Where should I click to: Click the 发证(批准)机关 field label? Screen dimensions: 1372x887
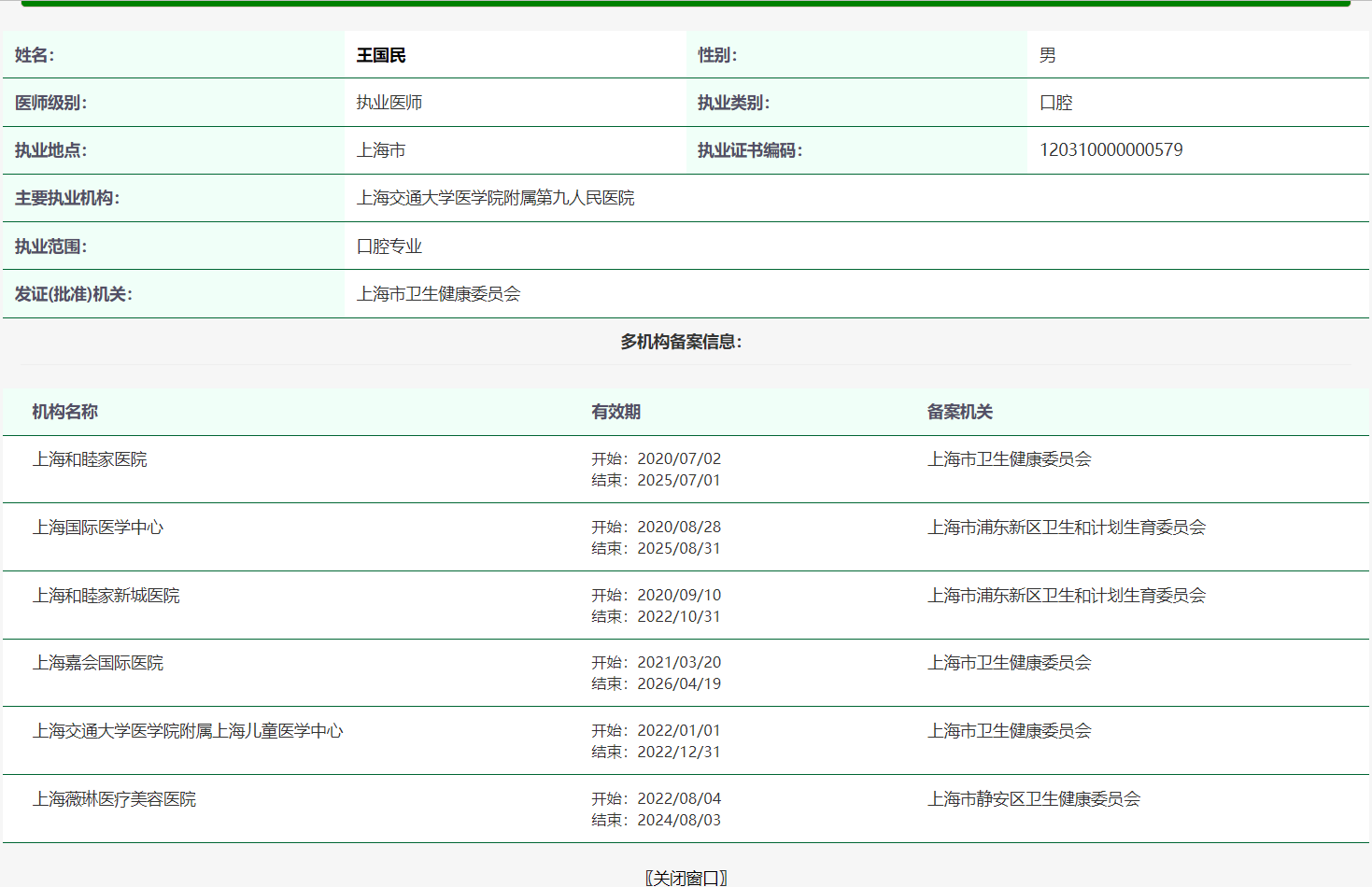tap(74, 294)
